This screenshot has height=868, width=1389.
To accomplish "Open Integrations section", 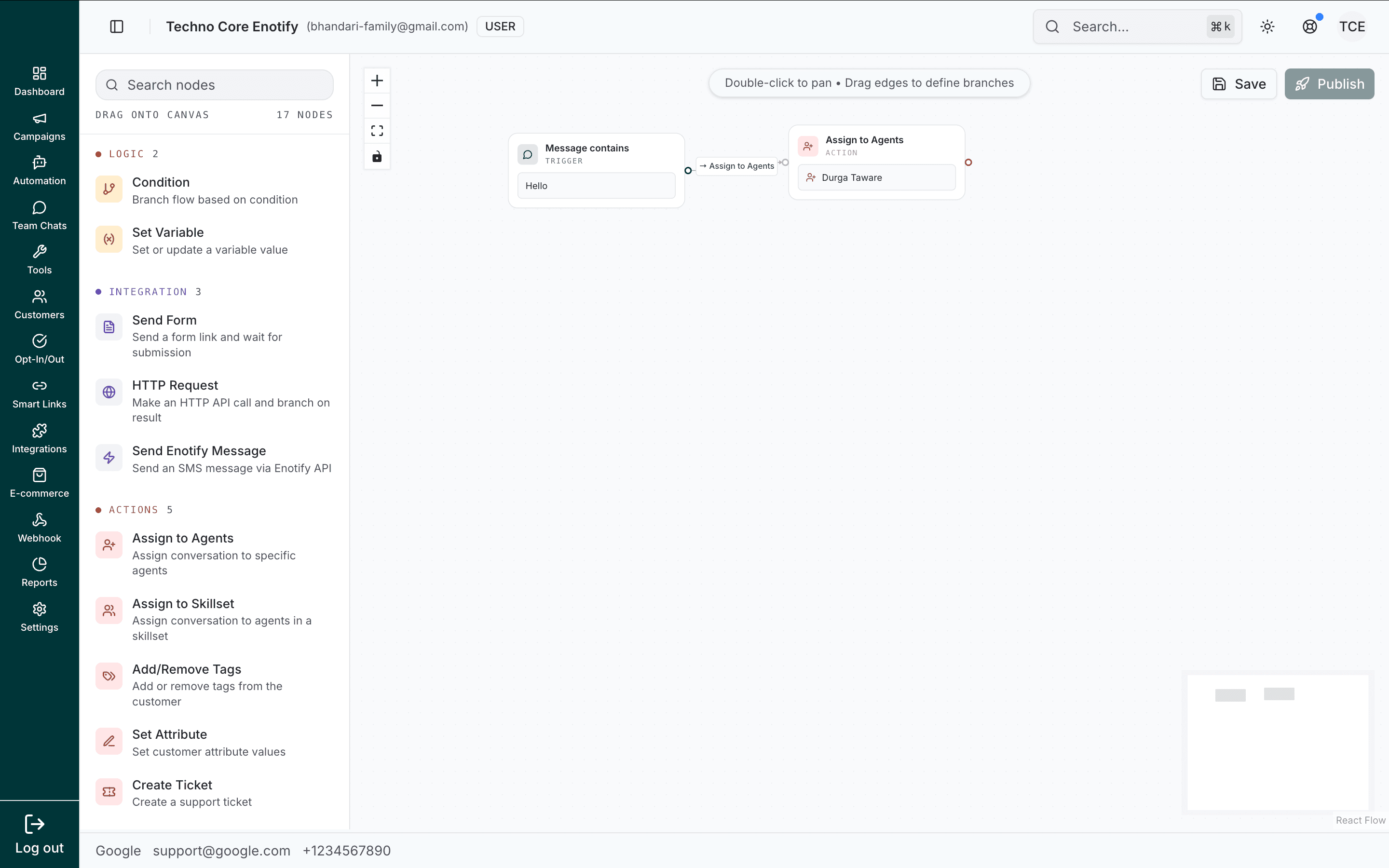I will [39, 439].
